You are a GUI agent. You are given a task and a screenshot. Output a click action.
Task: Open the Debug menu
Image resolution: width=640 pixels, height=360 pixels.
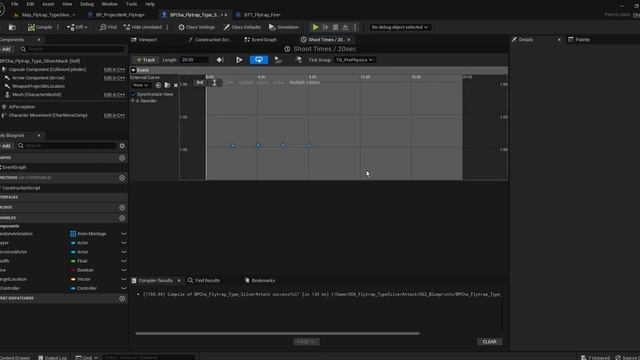coord(87,4)
